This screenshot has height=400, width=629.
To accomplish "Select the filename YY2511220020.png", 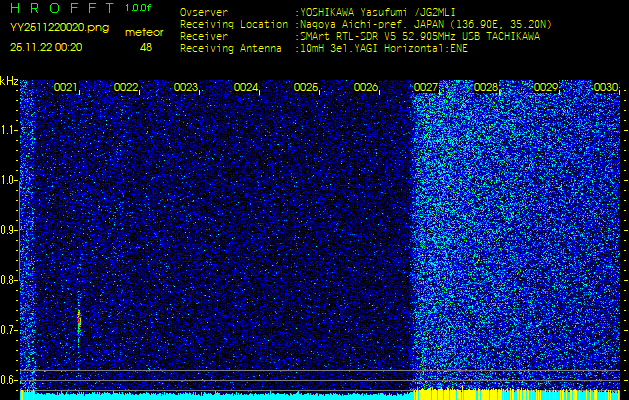I will (x=59, y=28).
